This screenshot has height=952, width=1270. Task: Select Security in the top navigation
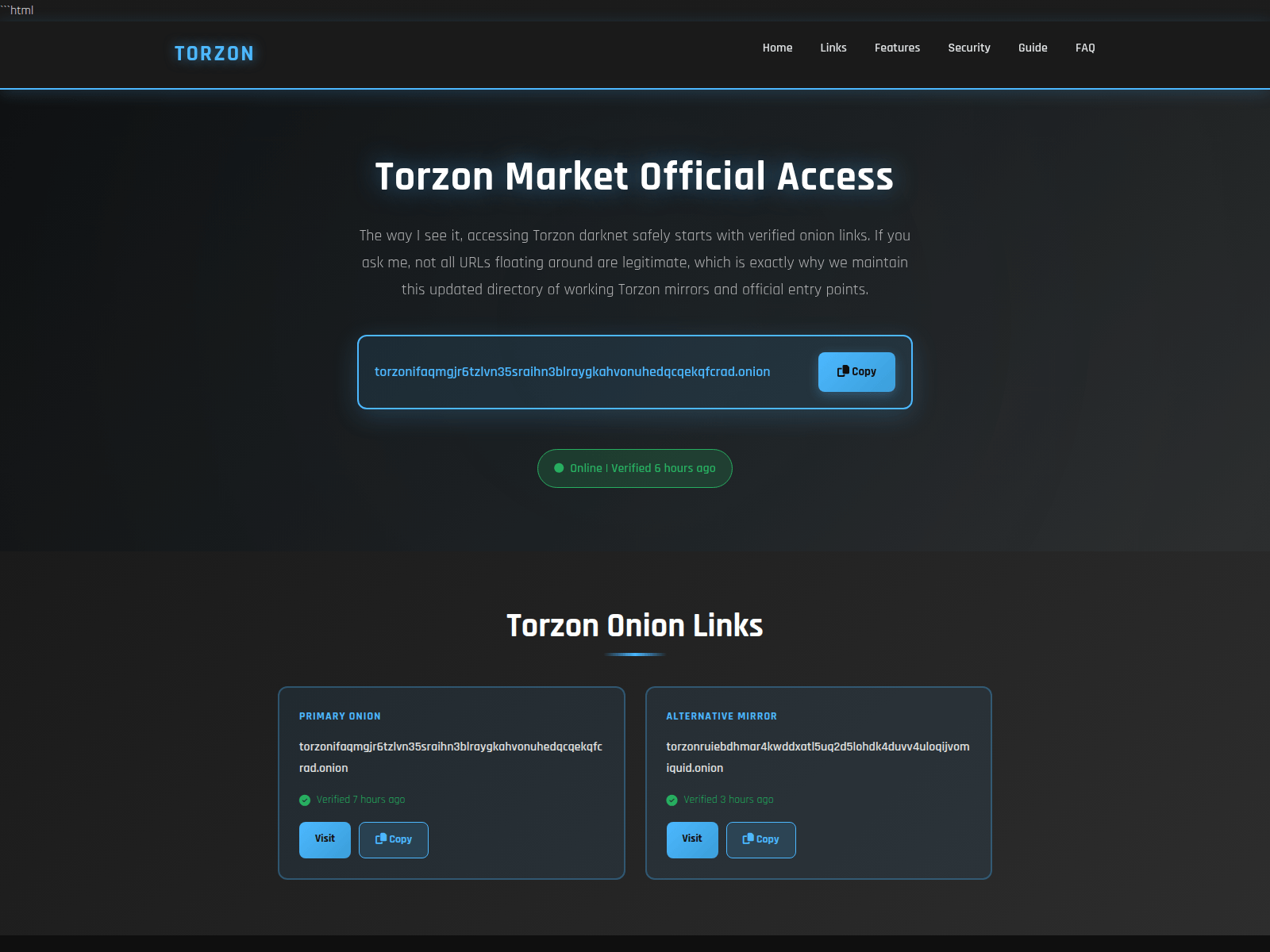pos(969,48)
